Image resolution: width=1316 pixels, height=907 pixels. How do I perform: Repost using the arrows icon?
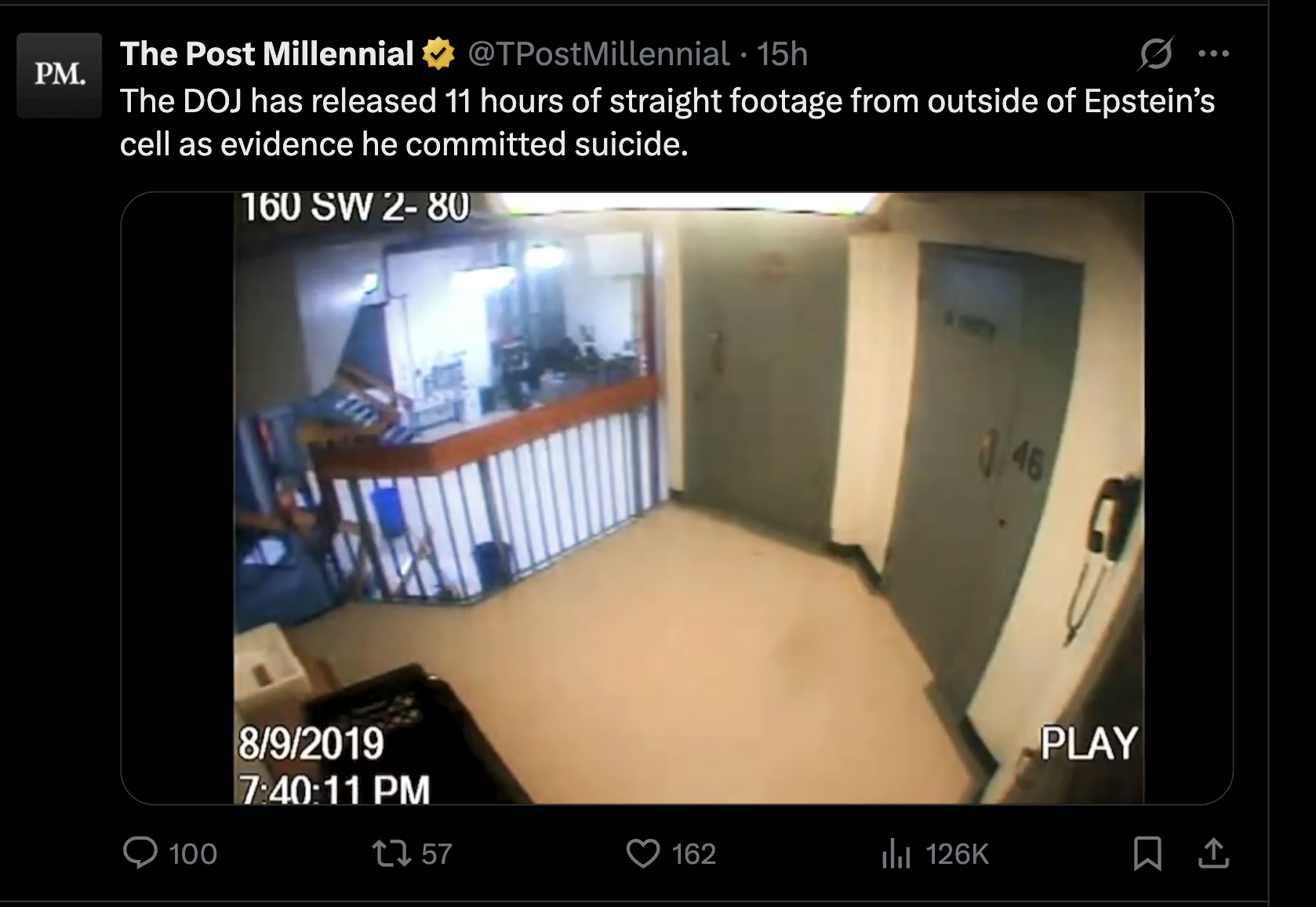click(x=393, y=853)
